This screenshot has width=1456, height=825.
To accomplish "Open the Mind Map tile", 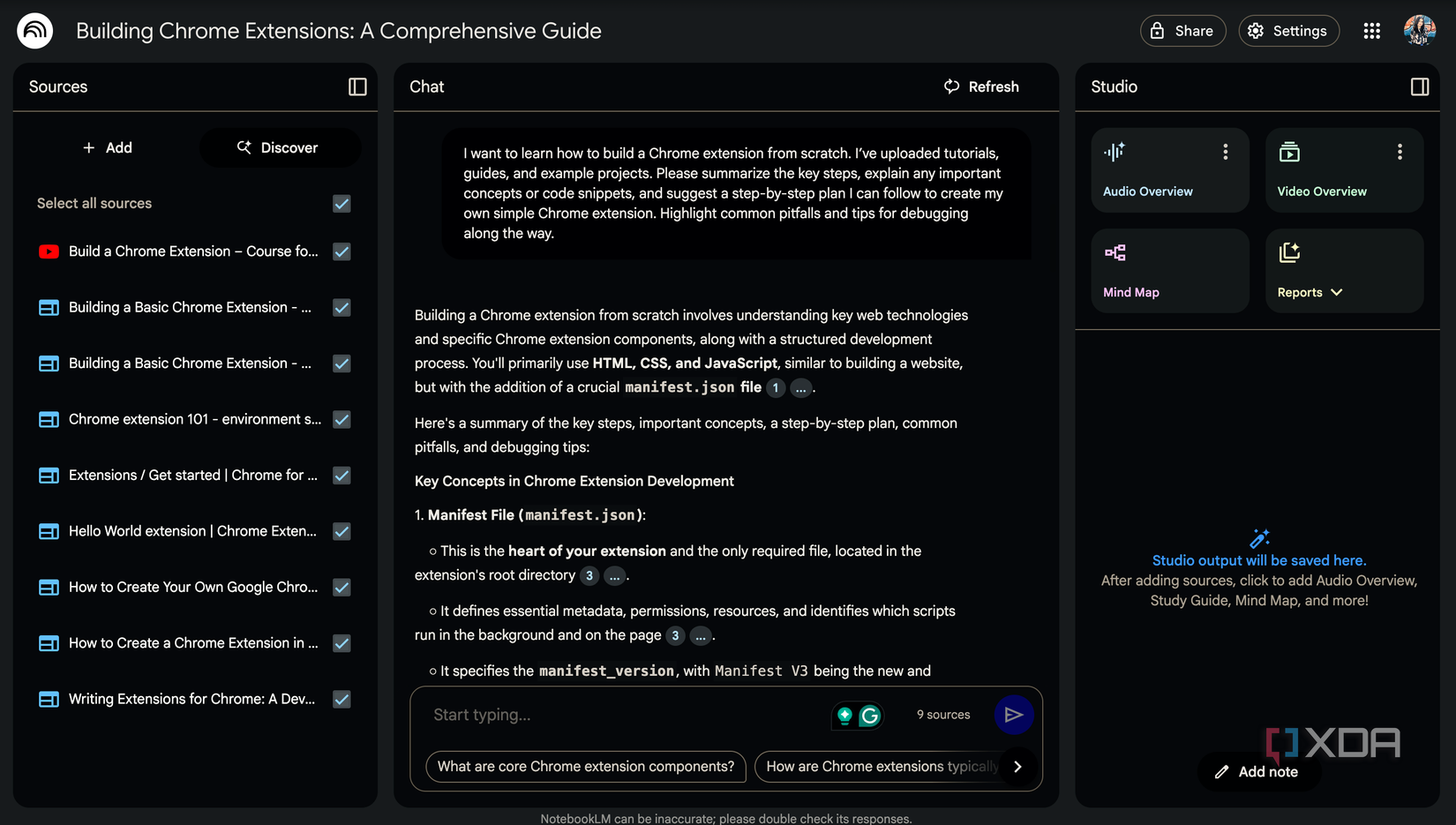I will [x=1170, y=271].
